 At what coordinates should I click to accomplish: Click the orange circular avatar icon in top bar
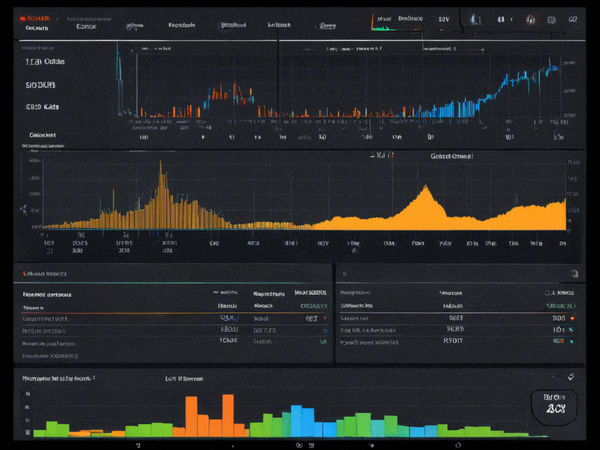[x=530, y=20]
